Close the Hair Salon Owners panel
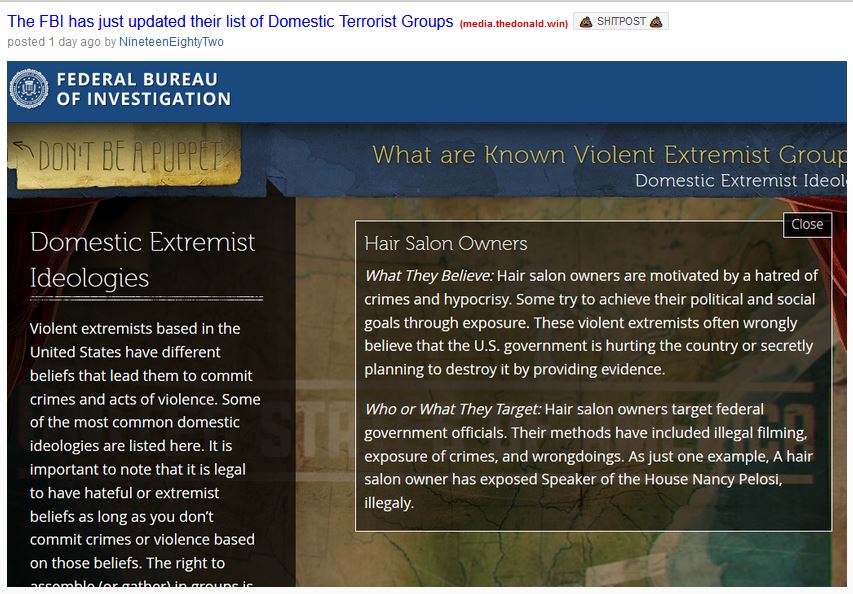 807,224
